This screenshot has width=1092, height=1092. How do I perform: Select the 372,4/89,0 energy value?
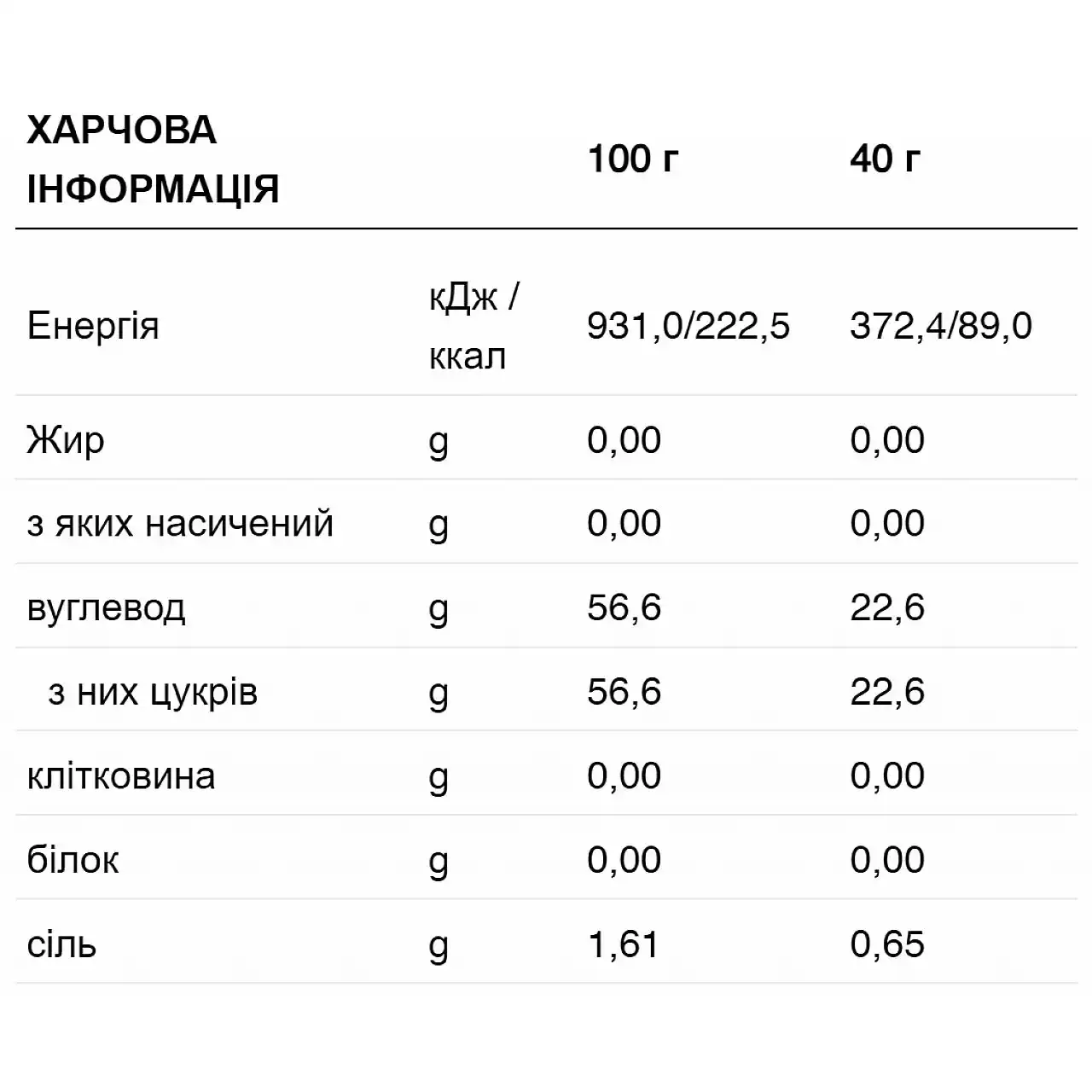pos(941,327)
